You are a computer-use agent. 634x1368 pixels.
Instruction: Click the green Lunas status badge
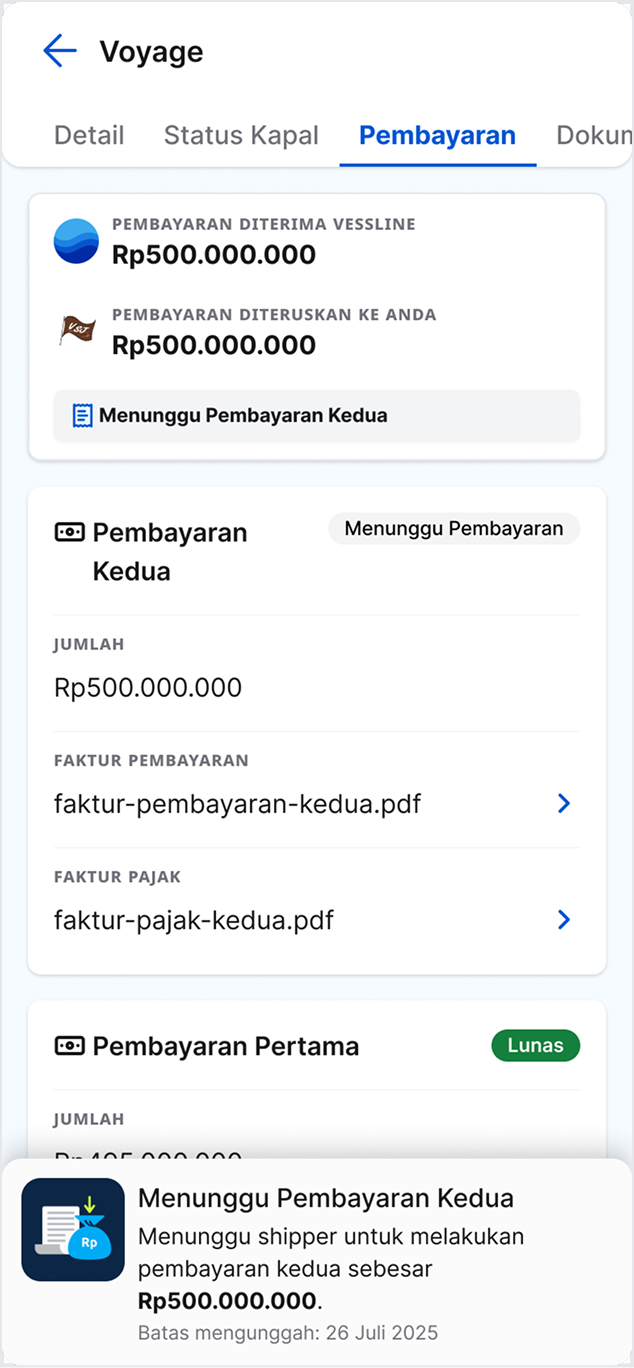tap(535, 1046)
